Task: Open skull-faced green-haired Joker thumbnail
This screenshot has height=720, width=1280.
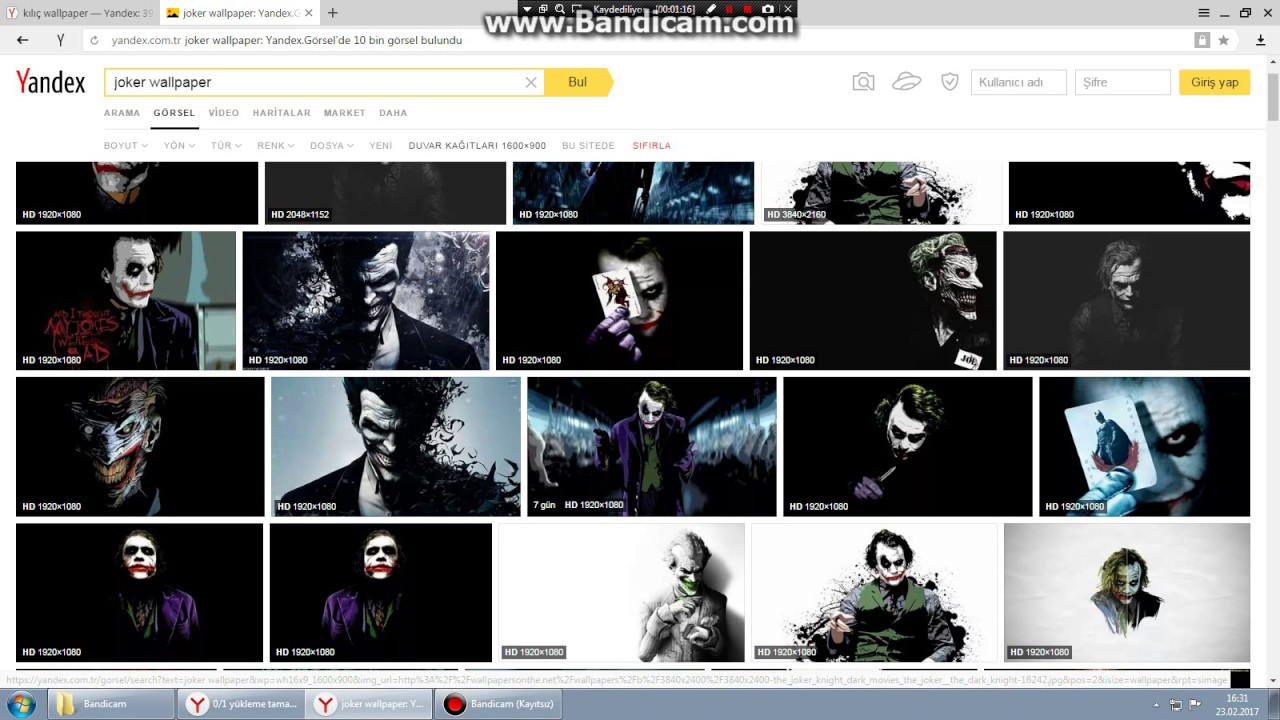Action: pos(873,301)
